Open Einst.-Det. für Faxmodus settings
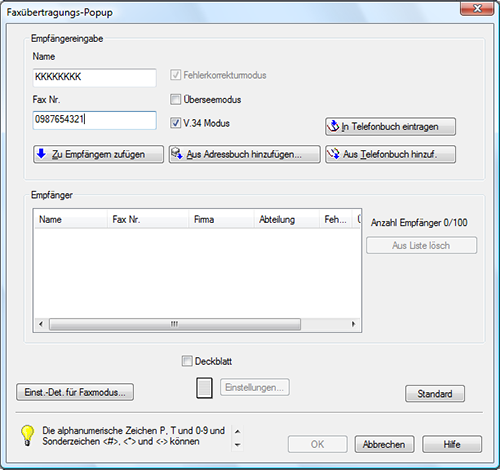The height and width of the screenshot is (470, 500). [x=75, y=392]
